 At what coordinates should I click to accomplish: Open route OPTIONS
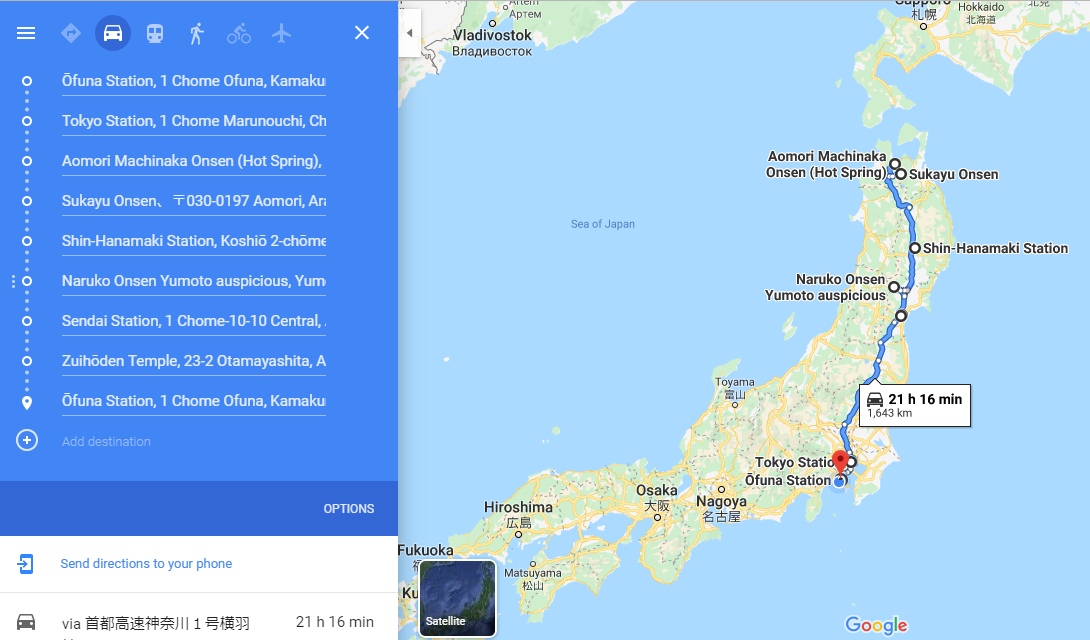pyautogui.click(x=348, y=509)
